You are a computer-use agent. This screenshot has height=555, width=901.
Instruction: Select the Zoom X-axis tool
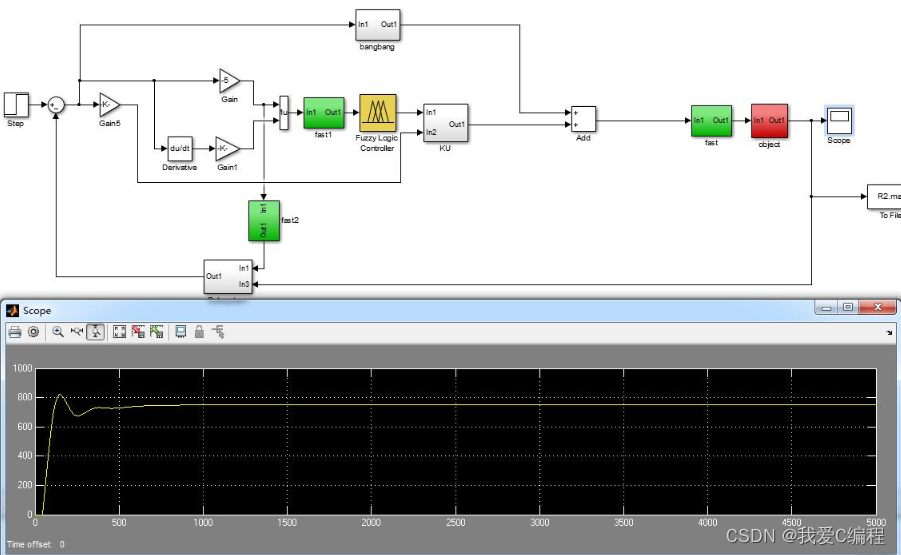tap(76, 332)
